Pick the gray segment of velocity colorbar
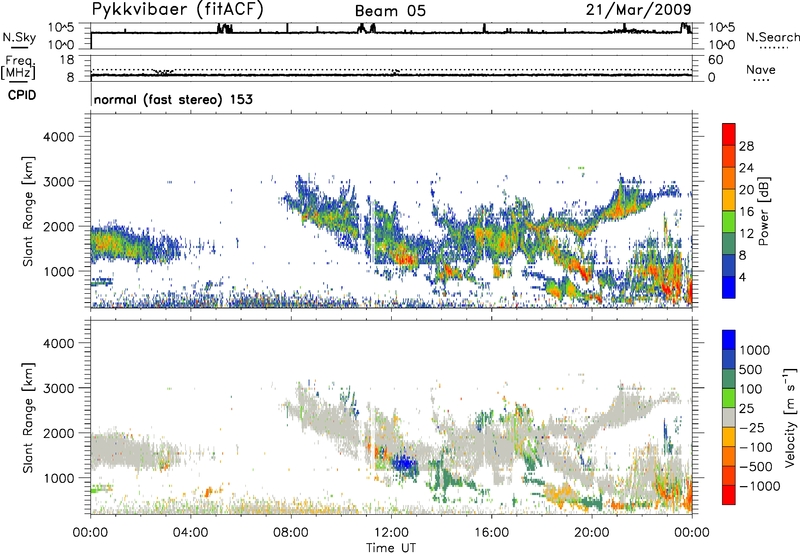800x554 pixels. pos(729,418)
